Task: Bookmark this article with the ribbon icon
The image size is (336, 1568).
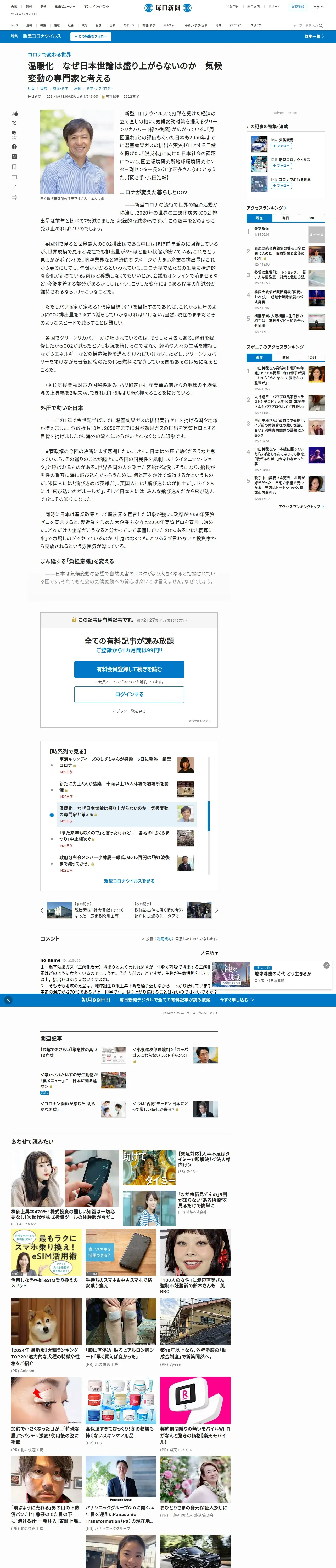Action: (x=14, y=167)
